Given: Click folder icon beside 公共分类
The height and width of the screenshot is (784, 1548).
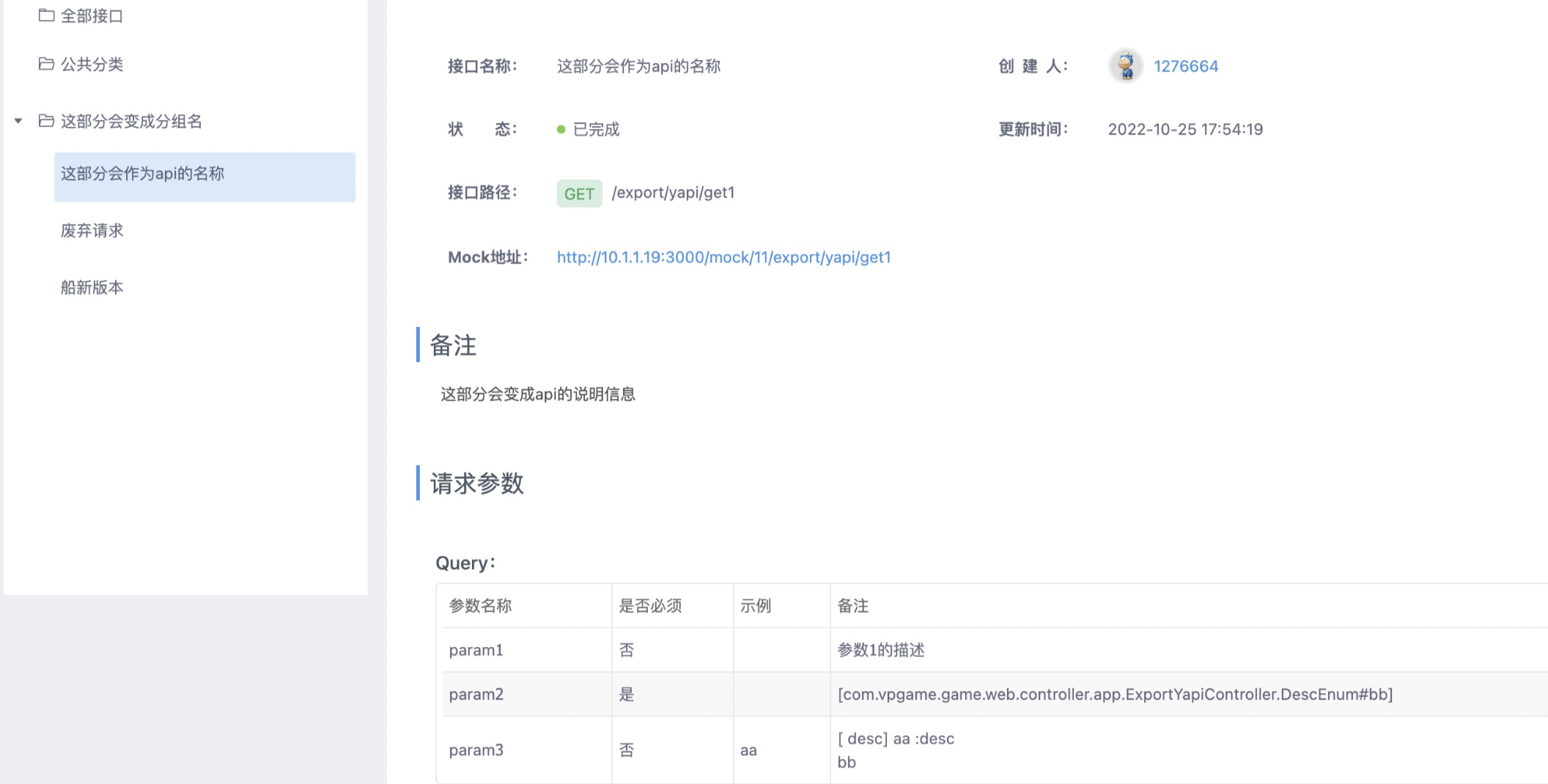Looking at the screenshot, I should [46, 64].
